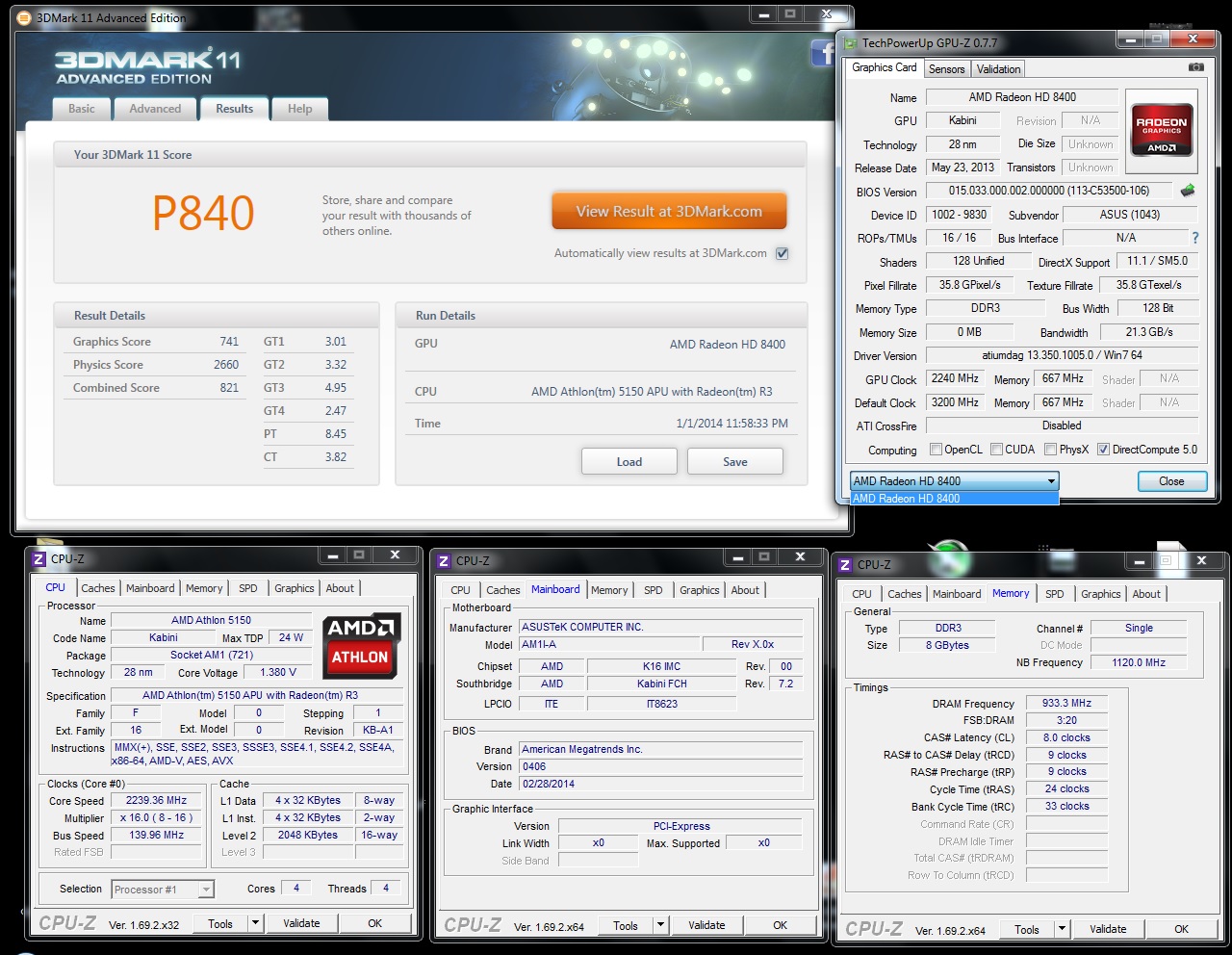Viewport: 1232px width, 955px height.
Task: Click the GPU-Z screenshot camera icon
Action: click(x=1195, y=67)
